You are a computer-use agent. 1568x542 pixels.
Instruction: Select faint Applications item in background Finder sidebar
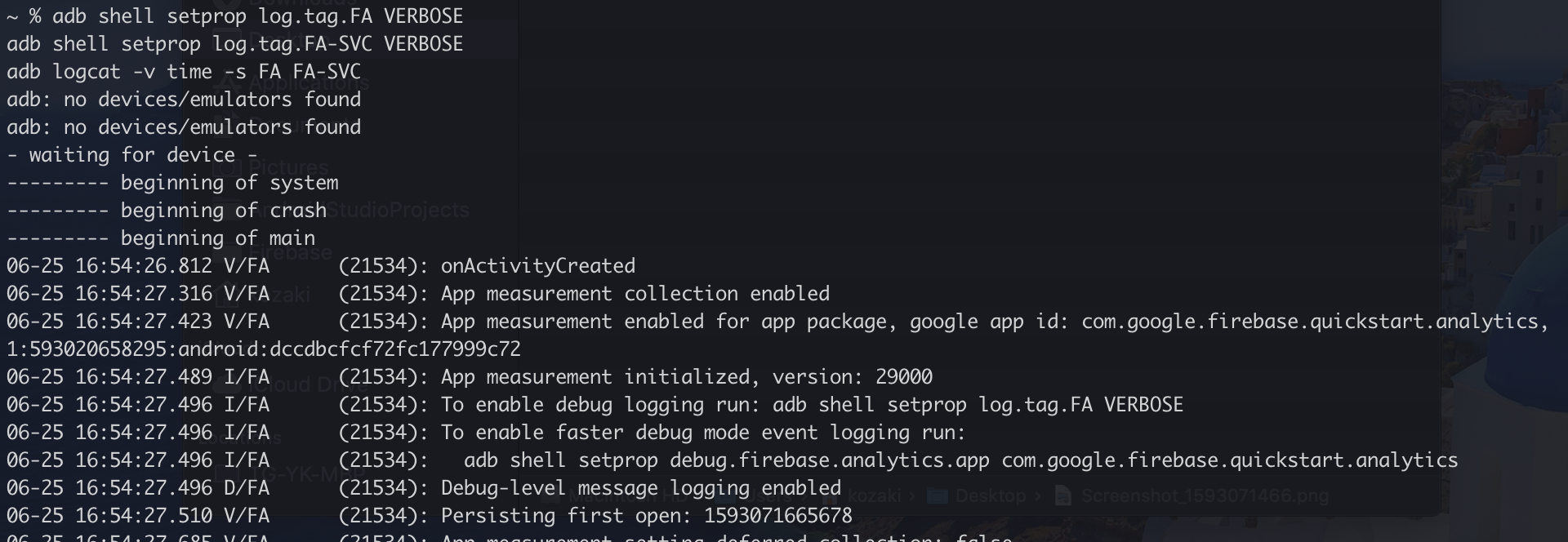[309, 83]
